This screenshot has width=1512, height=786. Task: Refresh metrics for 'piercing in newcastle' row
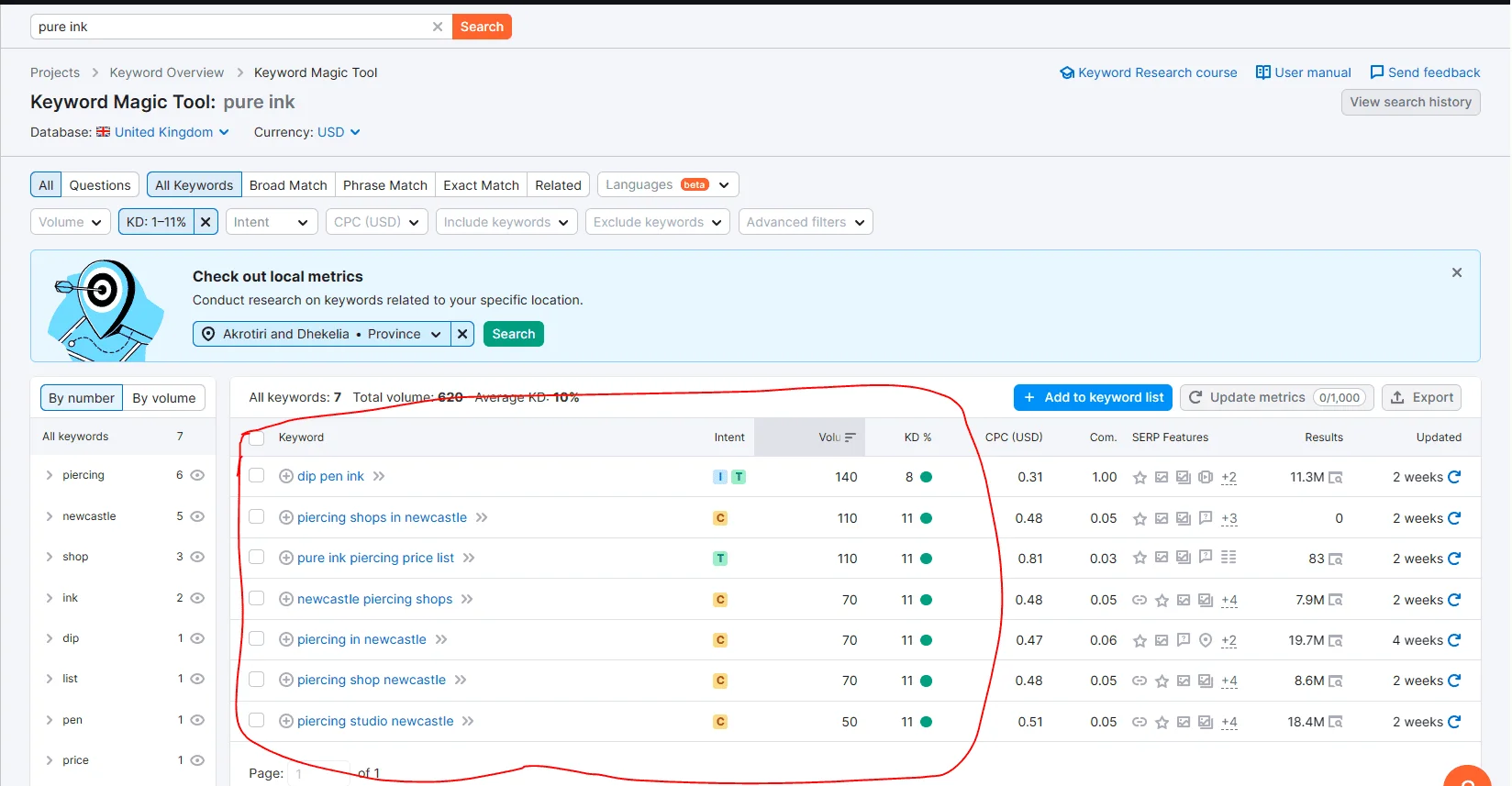(1454, 640)
